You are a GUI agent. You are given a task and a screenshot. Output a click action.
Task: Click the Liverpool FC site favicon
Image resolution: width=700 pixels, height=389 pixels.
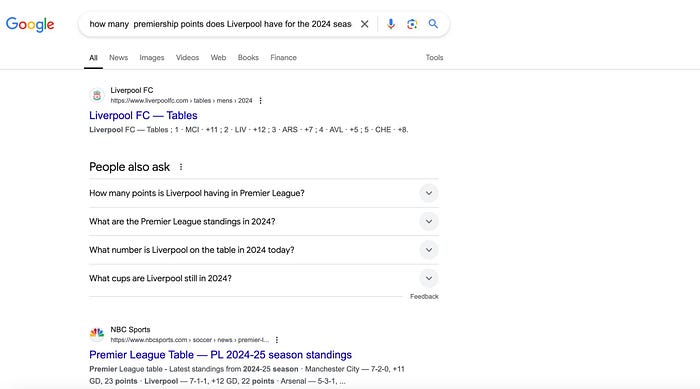[97, 95]
